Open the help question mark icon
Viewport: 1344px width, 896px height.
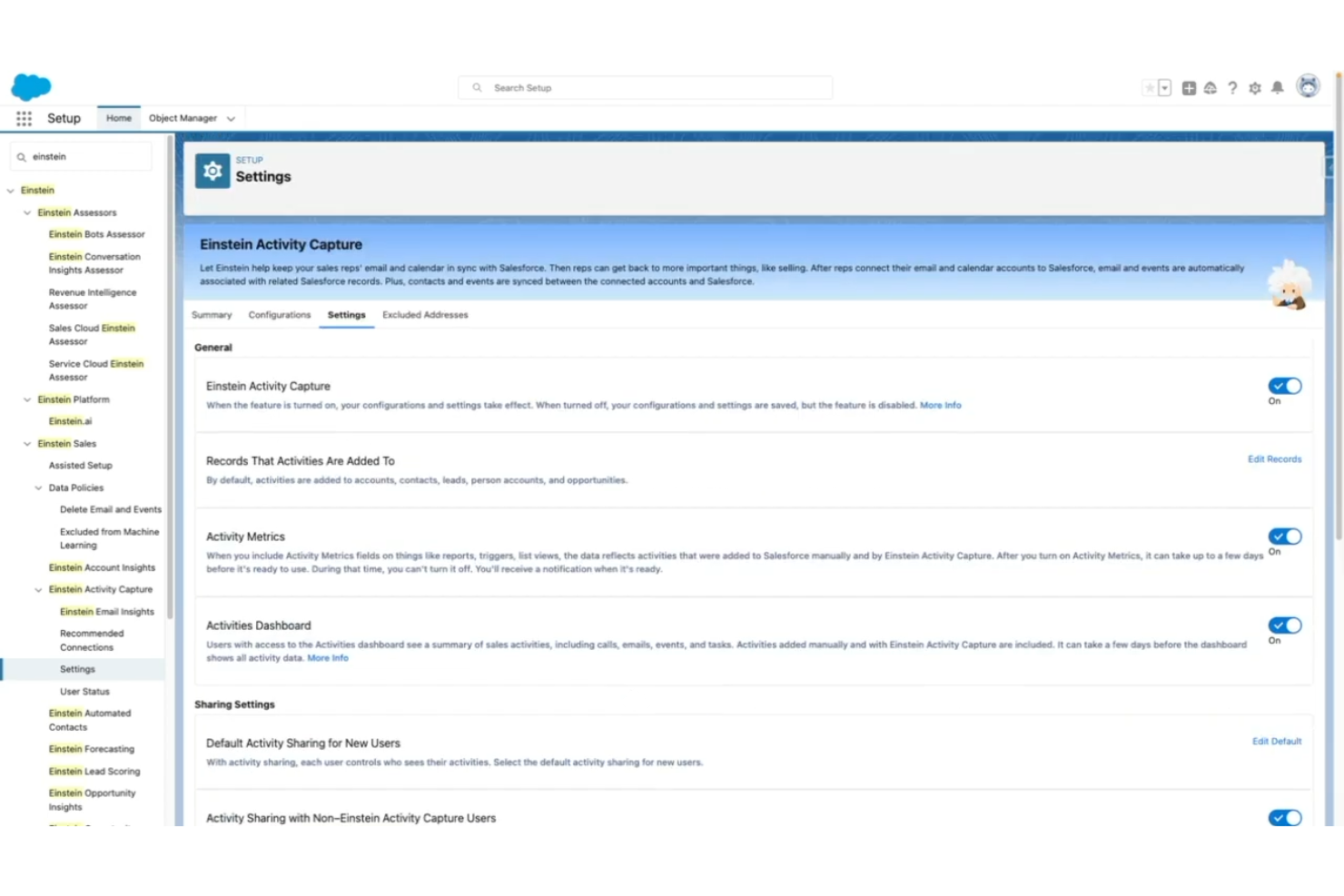1232,88
